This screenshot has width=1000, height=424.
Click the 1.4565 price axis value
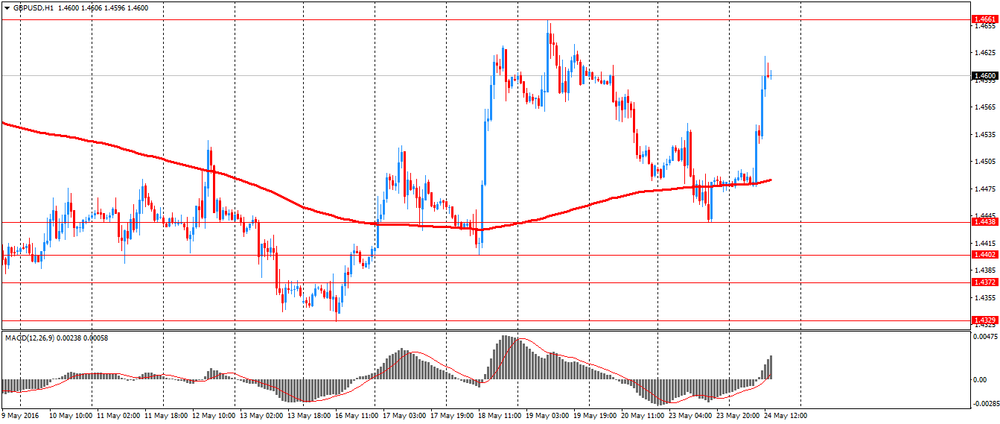point(984,108)
